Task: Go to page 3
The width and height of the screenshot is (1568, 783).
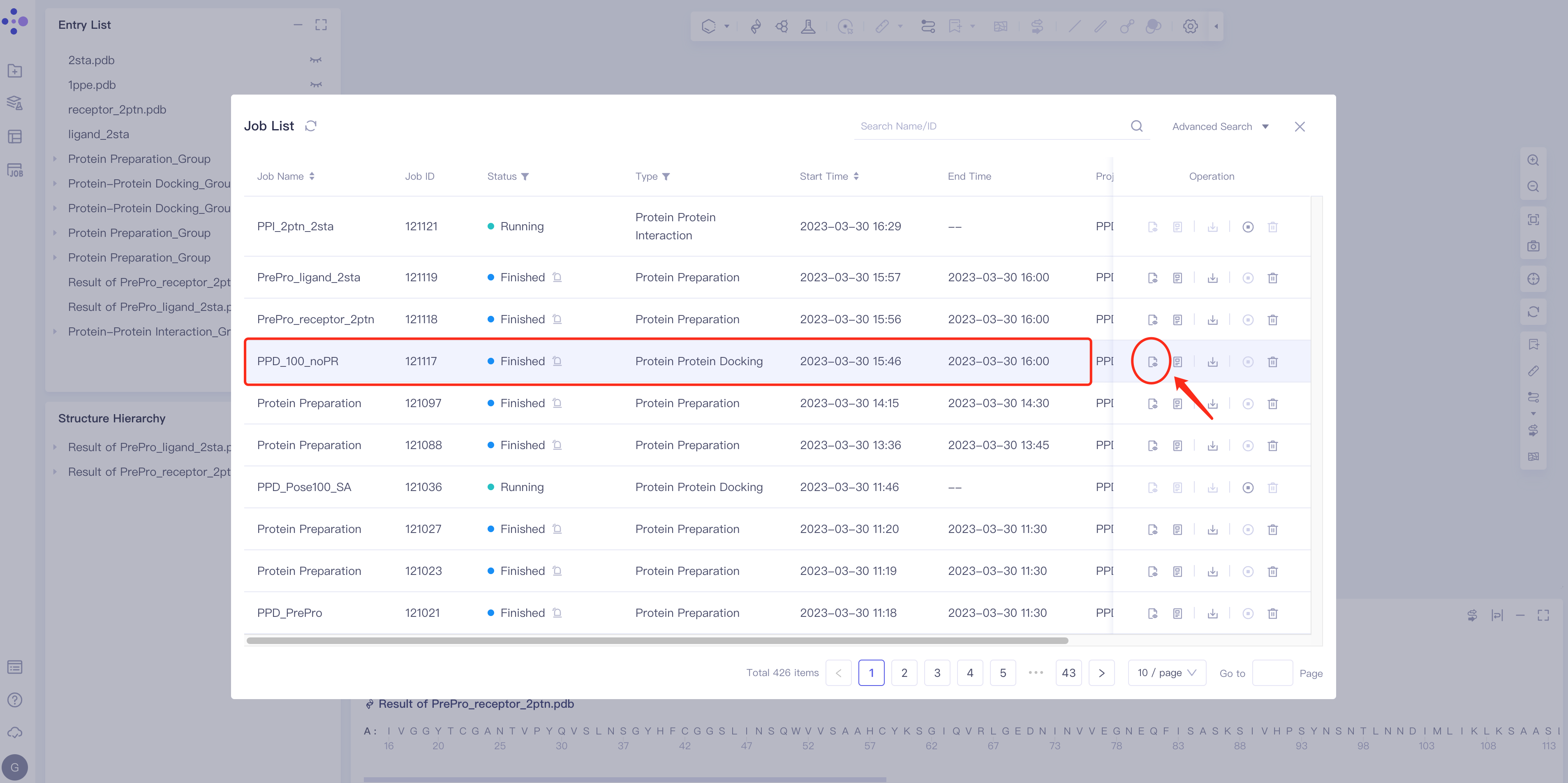Action: click(937, 673)
